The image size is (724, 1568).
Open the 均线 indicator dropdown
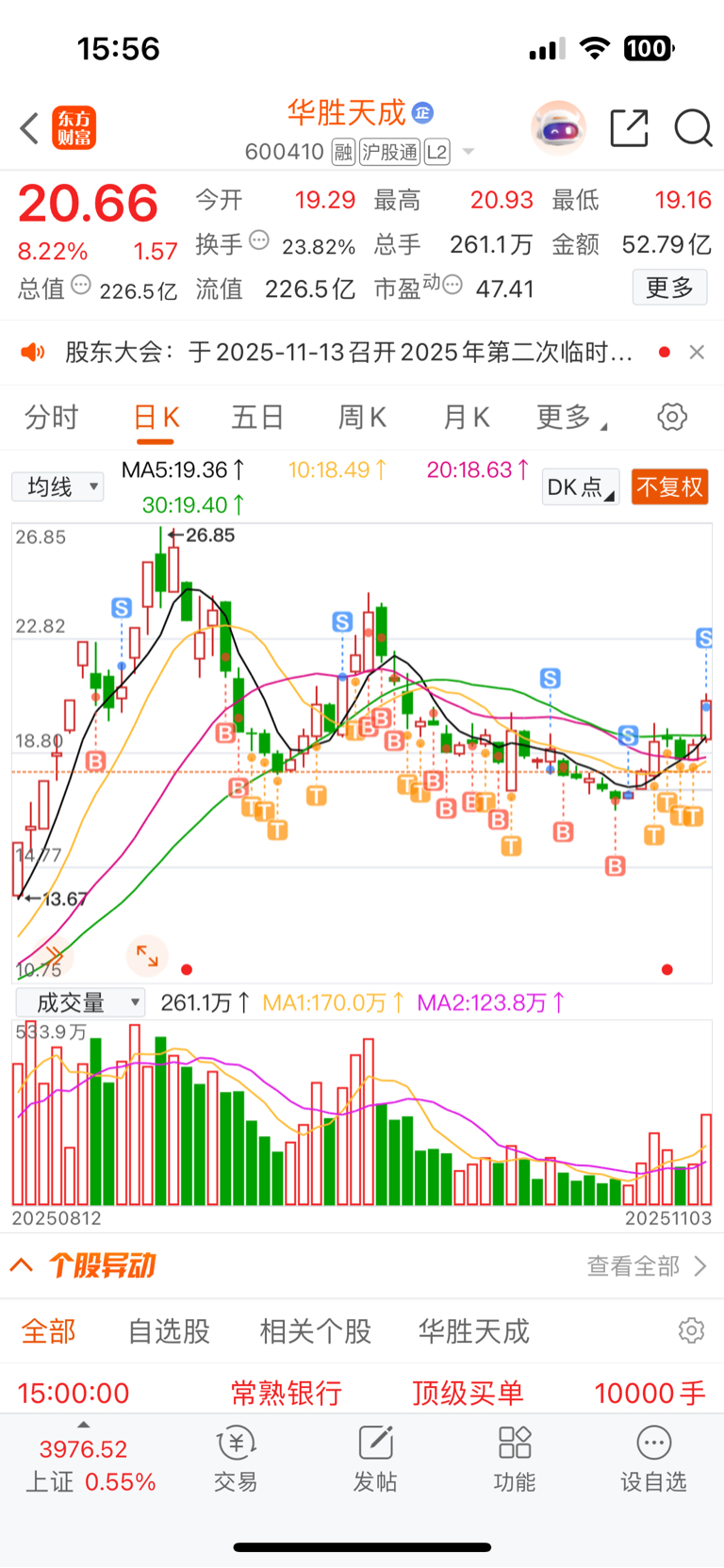pyautogui.click(x=58, y=487)
